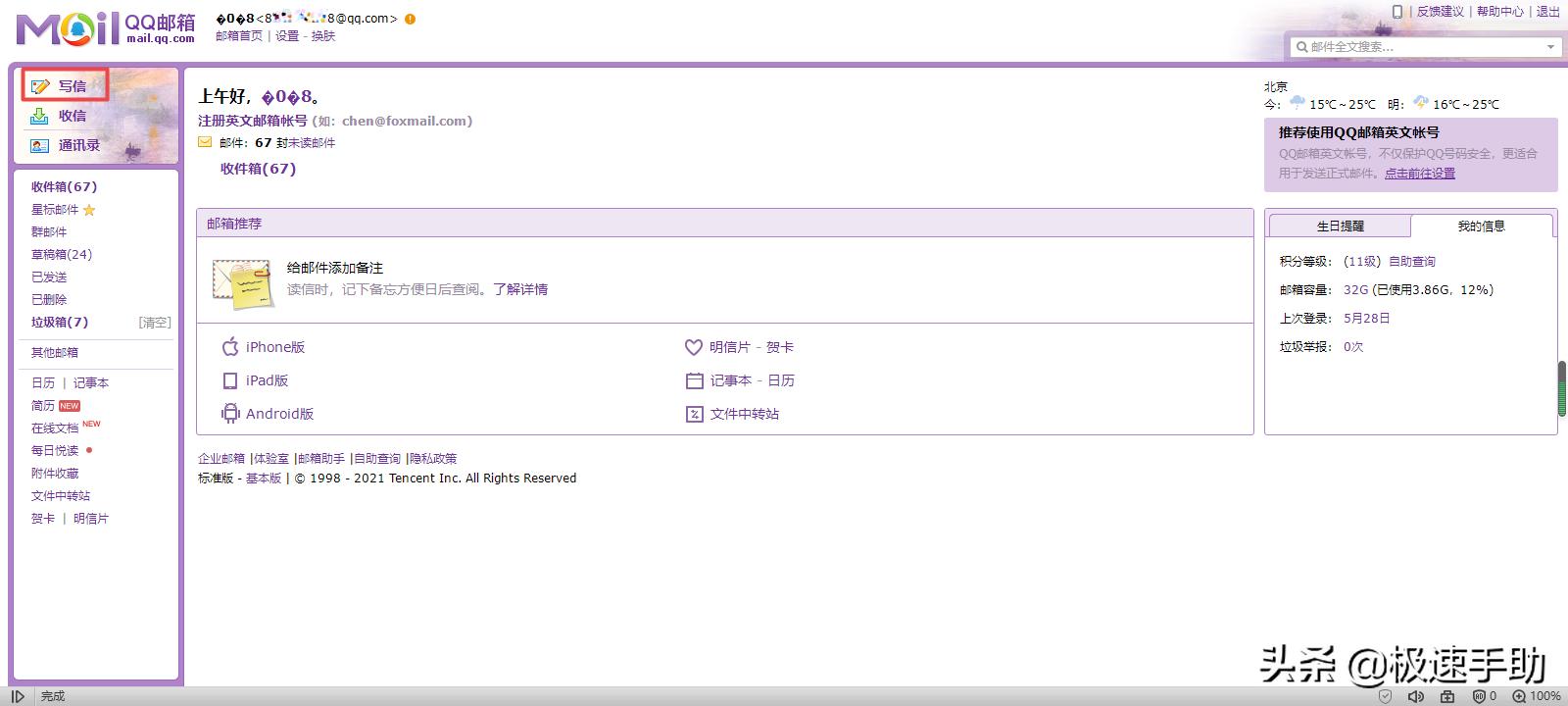Open 每日悦读 in the sidebar

[x=55, y=451]
